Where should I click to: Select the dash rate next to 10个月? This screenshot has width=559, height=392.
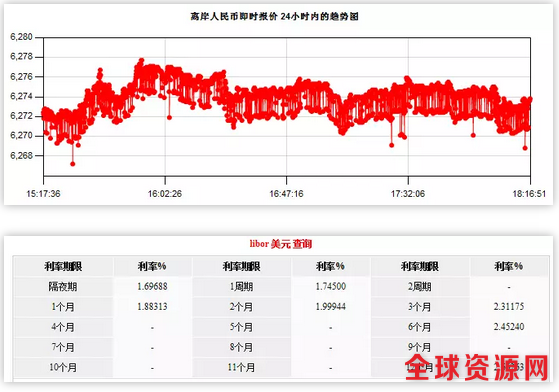tap(152, 368)
